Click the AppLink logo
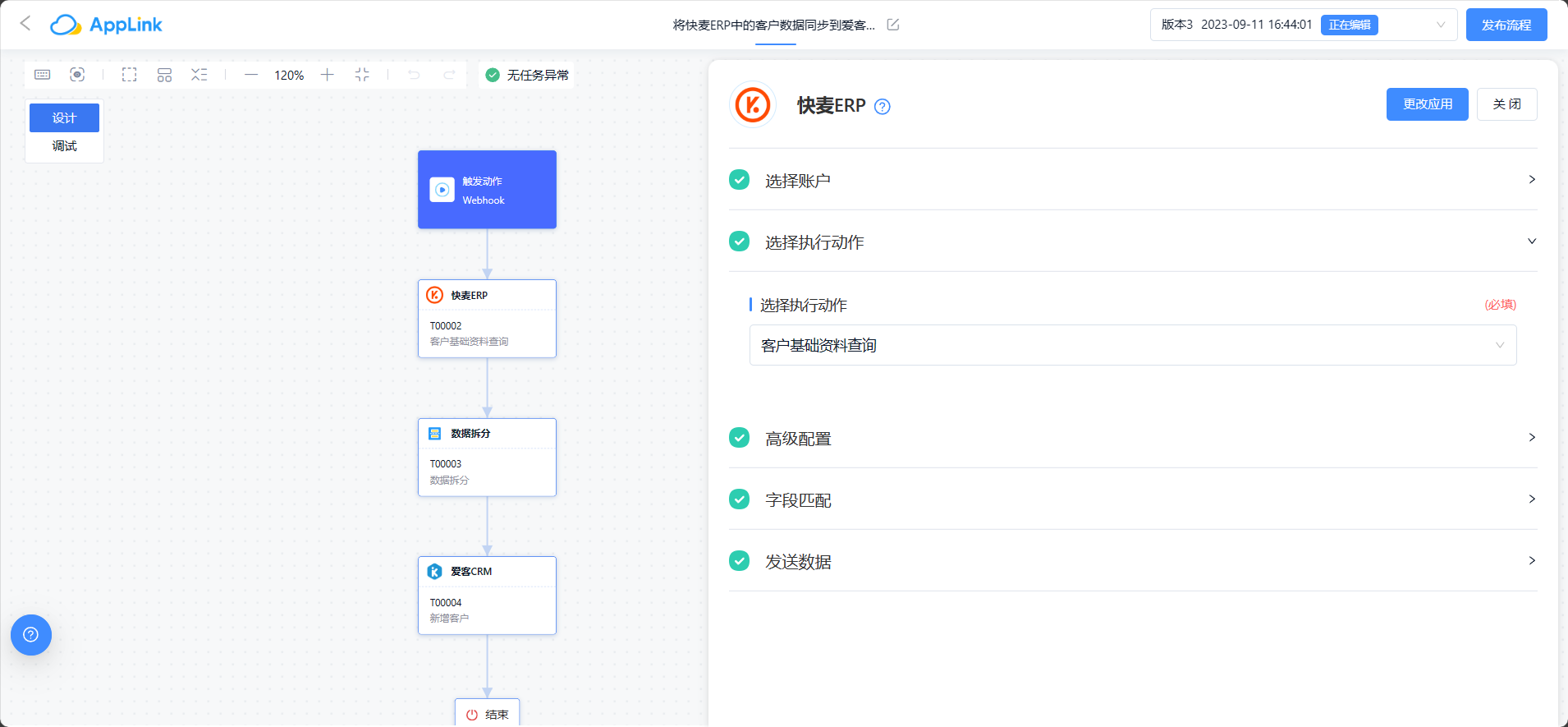 point(106,25)
